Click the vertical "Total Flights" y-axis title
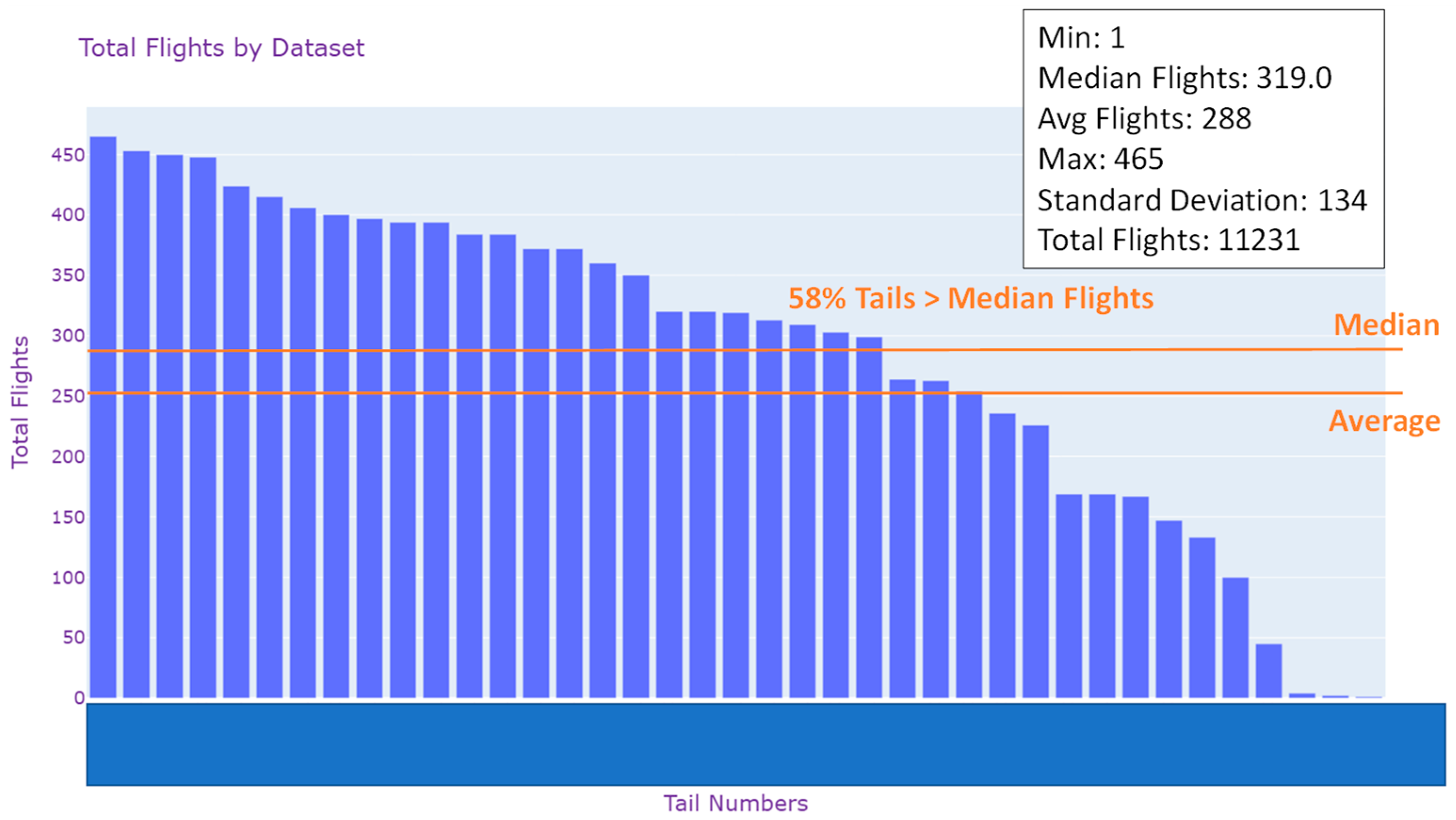Viewport: 1456px width, 820px height. click(20, 402)
